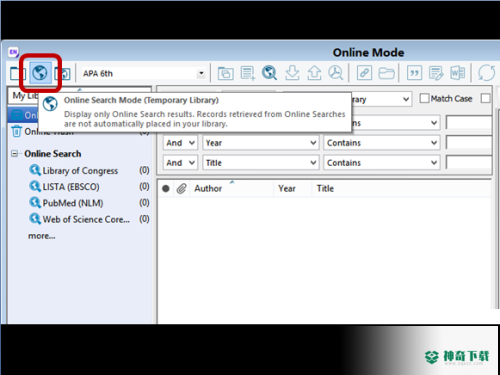Click Online Trash bin icon

tap(16, 131)
